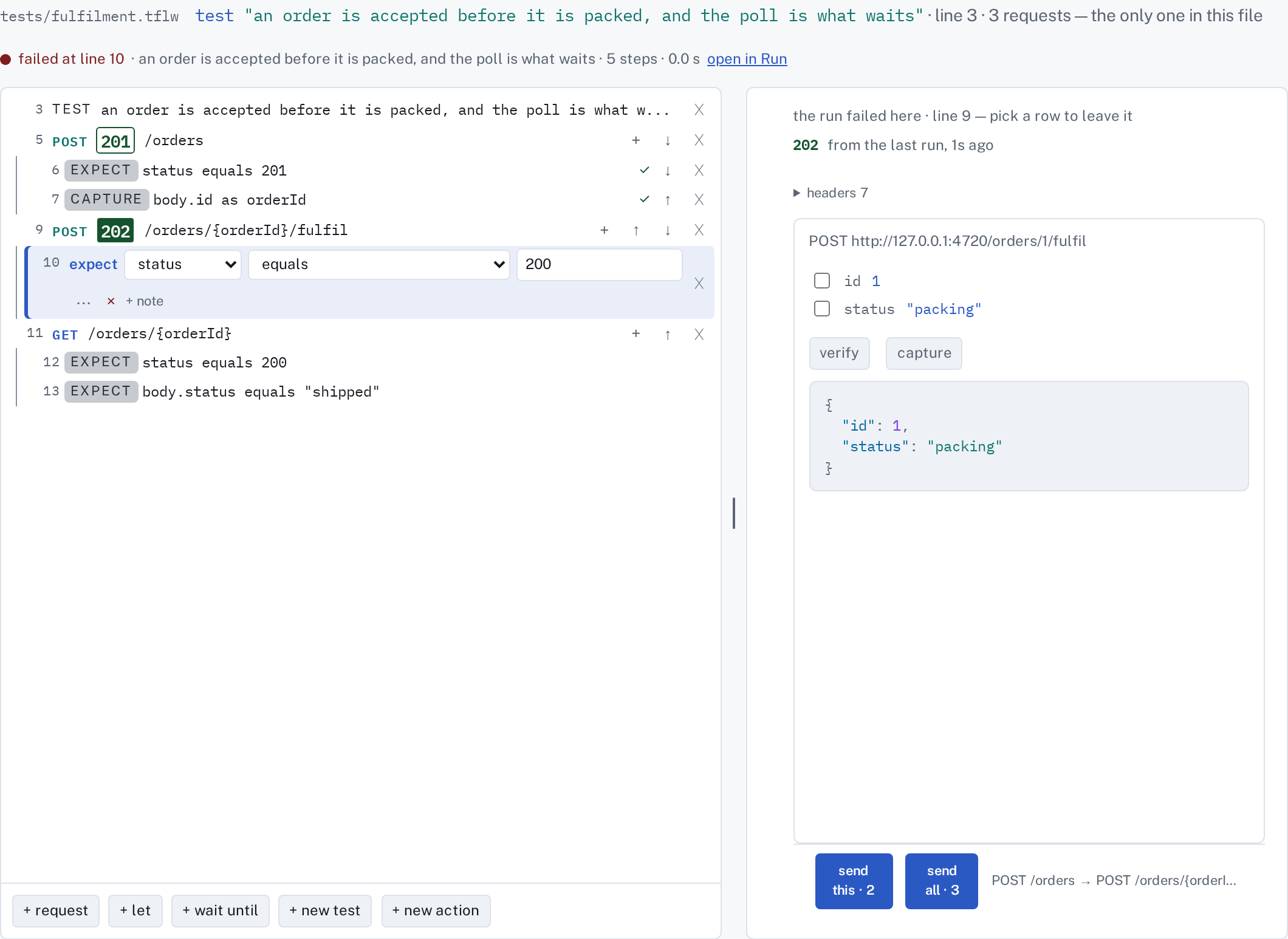Screen dimensions: 1288x939
Task: Click the red failed mark on line 10
Action: point(111,301)
